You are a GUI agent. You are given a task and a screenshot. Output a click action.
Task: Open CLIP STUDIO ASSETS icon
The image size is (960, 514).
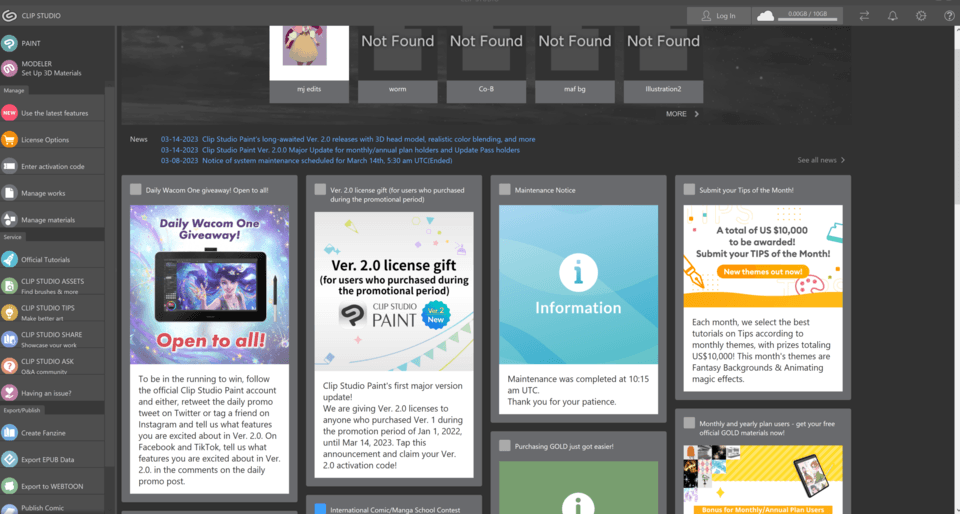(9, 286)
